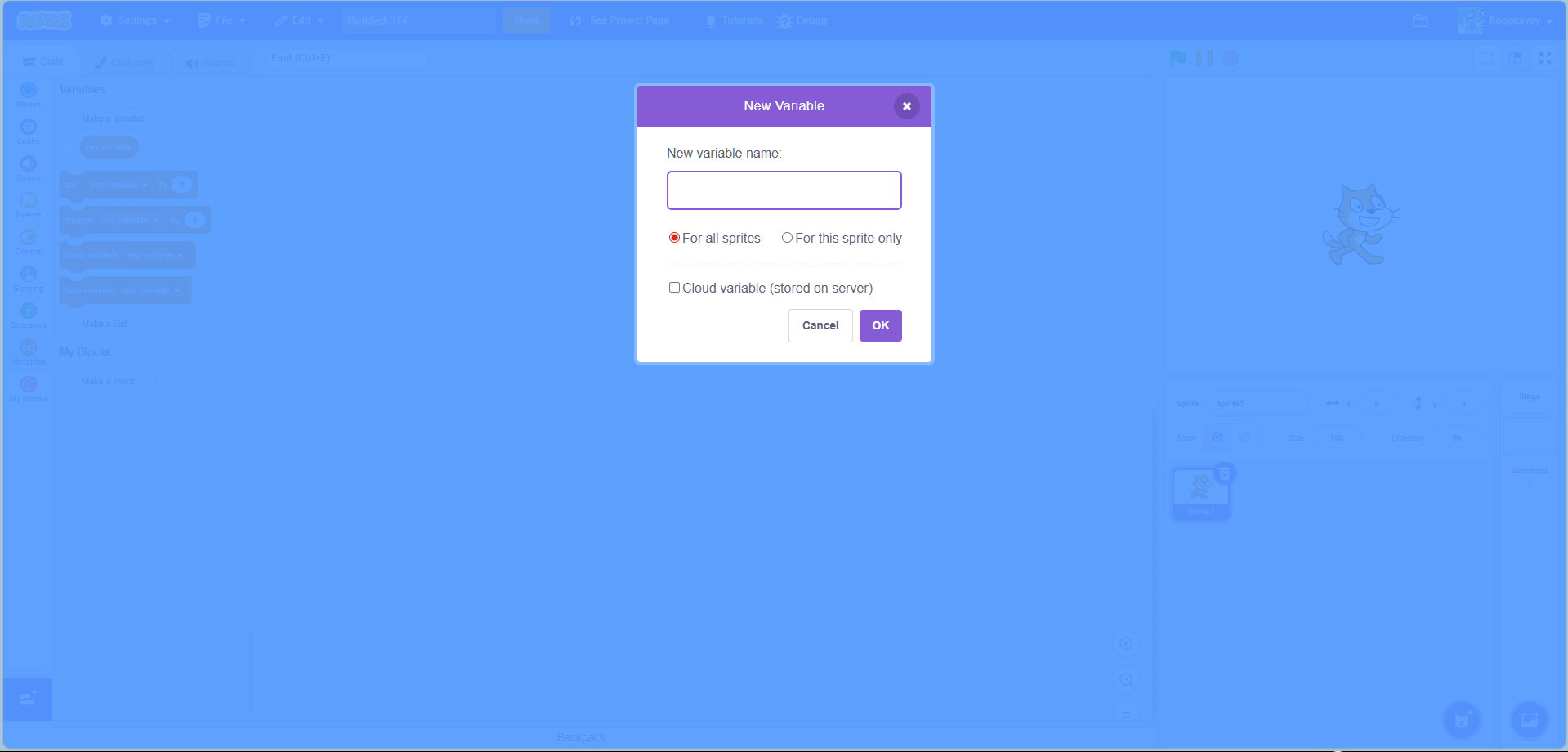Select the Sound block category
Viewport: 1568px width, 752px height.
(29, 168)
